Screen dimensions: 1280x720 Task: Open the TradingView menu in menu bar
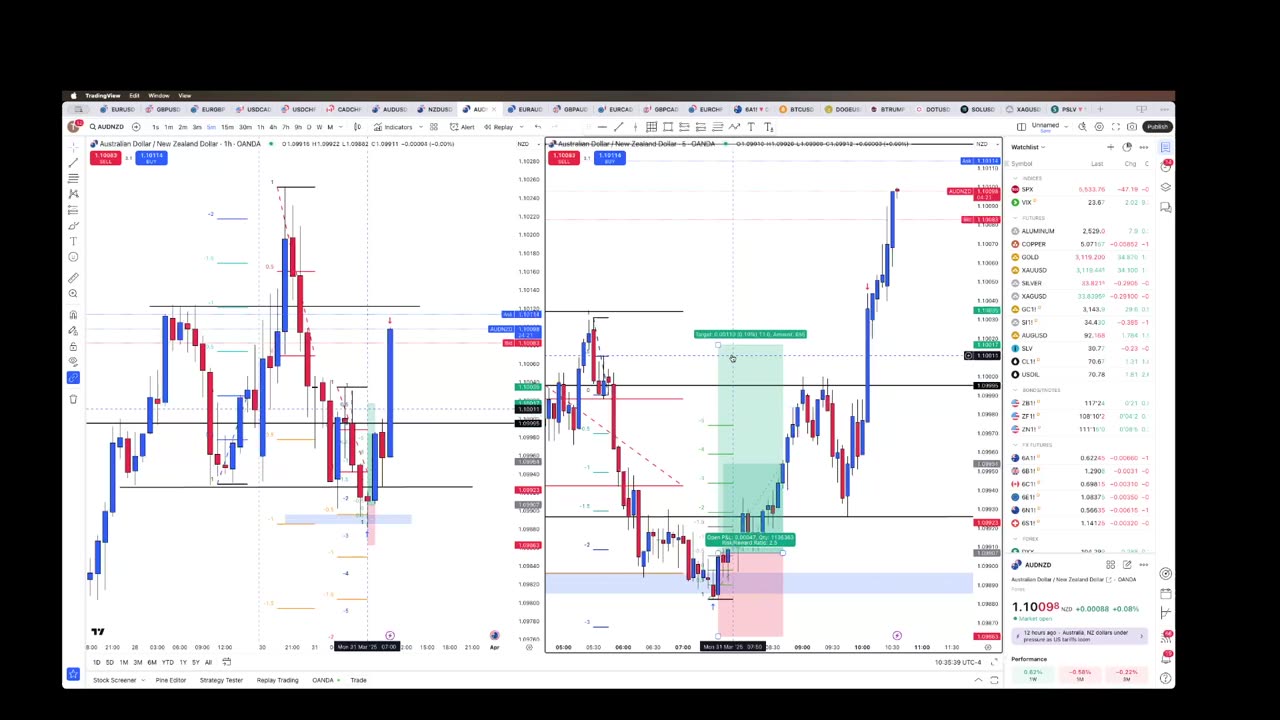coord(102,96)
